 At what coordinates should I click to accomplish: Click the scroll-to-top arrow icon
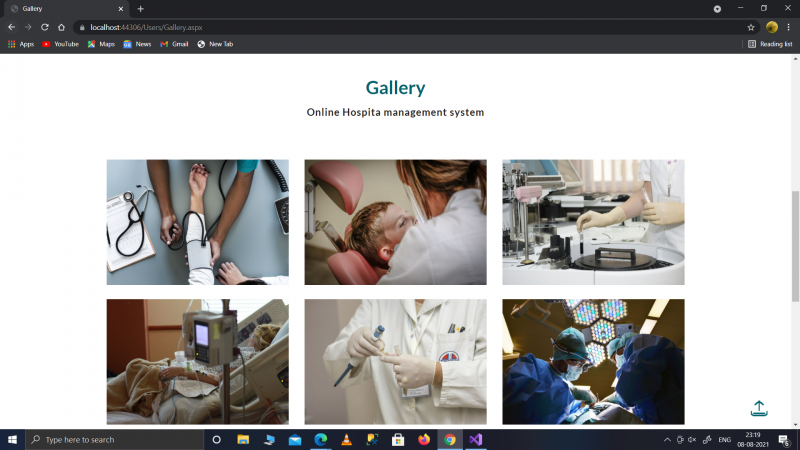[759, 408]
